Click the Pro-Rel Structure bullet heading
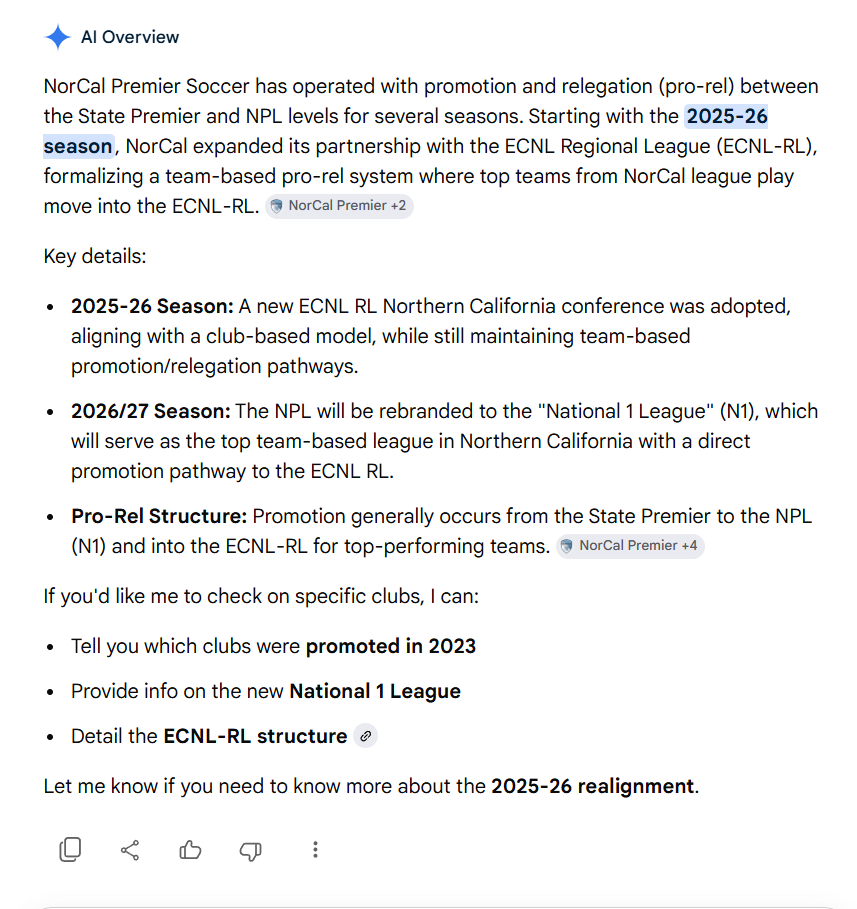The height and width of the screenshot is (909, 857). [159, 516]
